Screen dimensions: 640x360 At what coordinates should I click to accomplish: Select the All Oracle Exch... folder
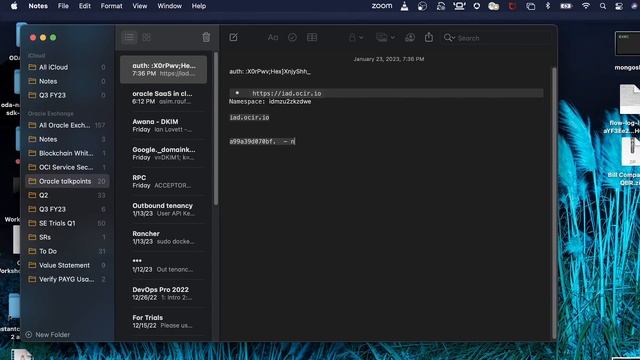[x=67, y=125]
